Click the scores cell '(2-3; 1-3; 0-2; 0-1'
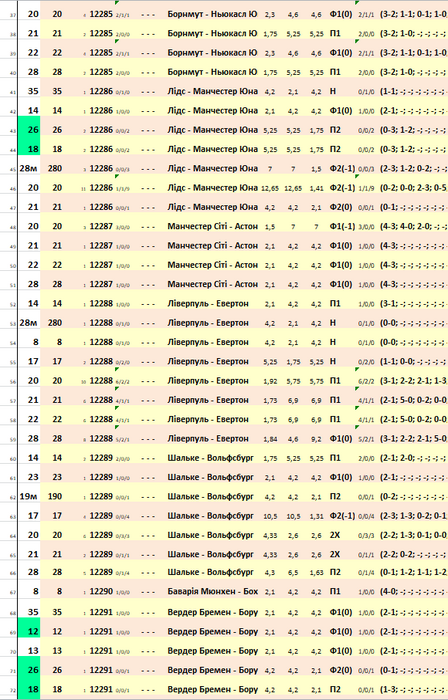 pos(414,516)
